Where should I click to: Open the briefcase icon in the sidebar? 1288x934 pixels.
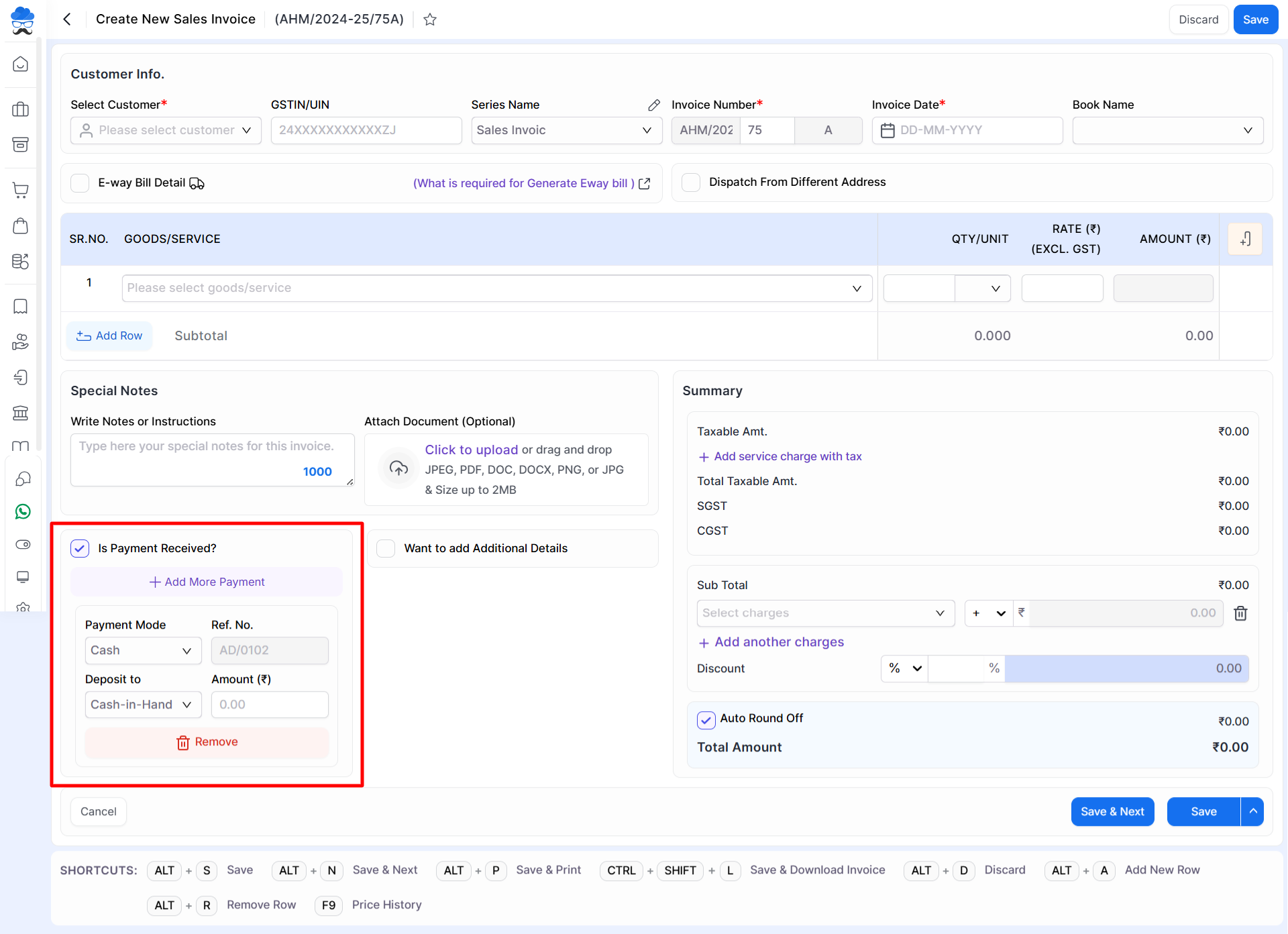(x=21, y=109)
